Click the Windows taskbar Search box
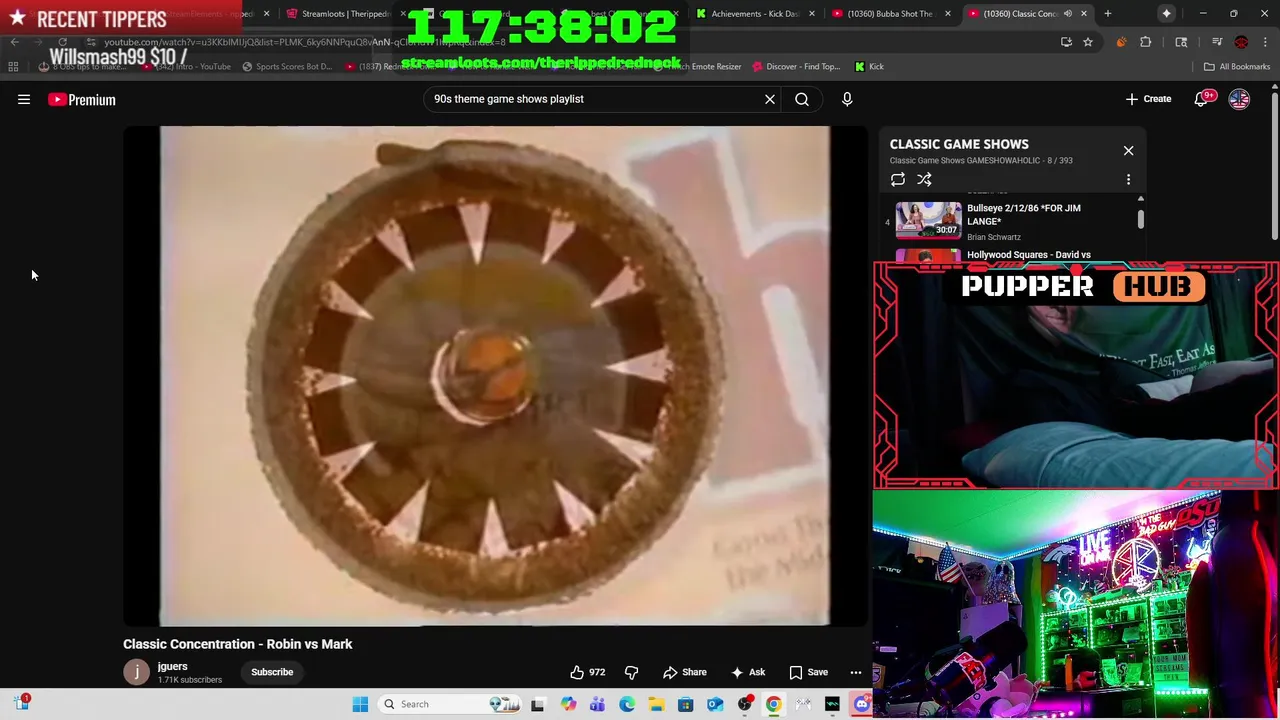1280x720 pixels. tap(448, 704)
